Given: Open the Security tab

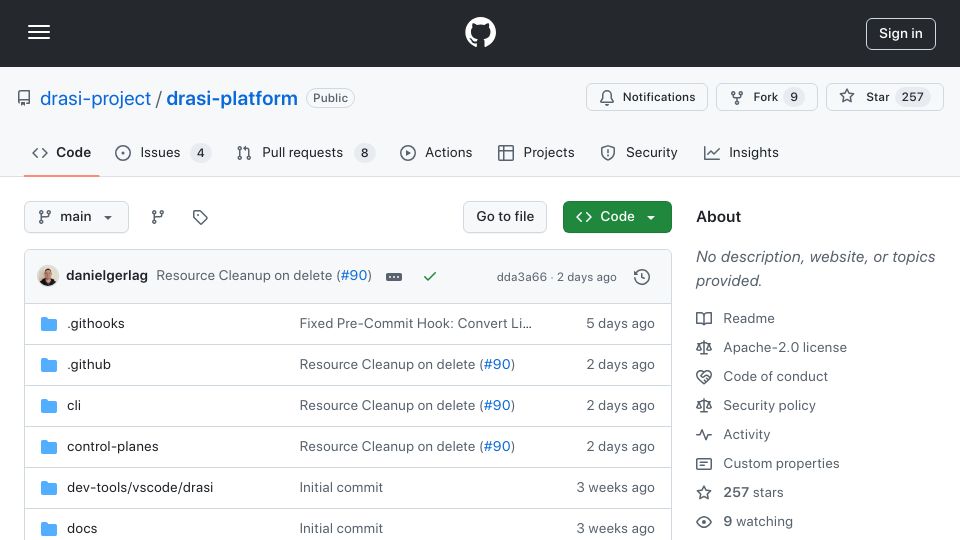Looking at the screenshot, I should 639,152.
